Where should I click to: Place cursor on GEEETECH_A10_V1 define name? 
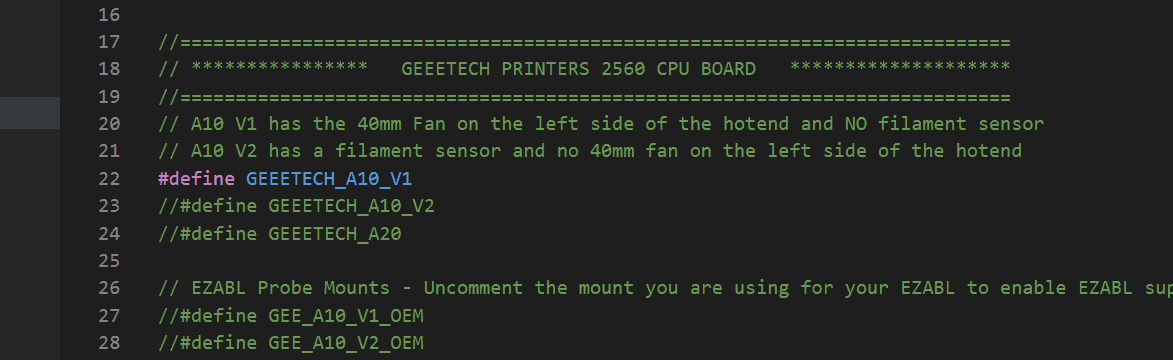[328, 179]
